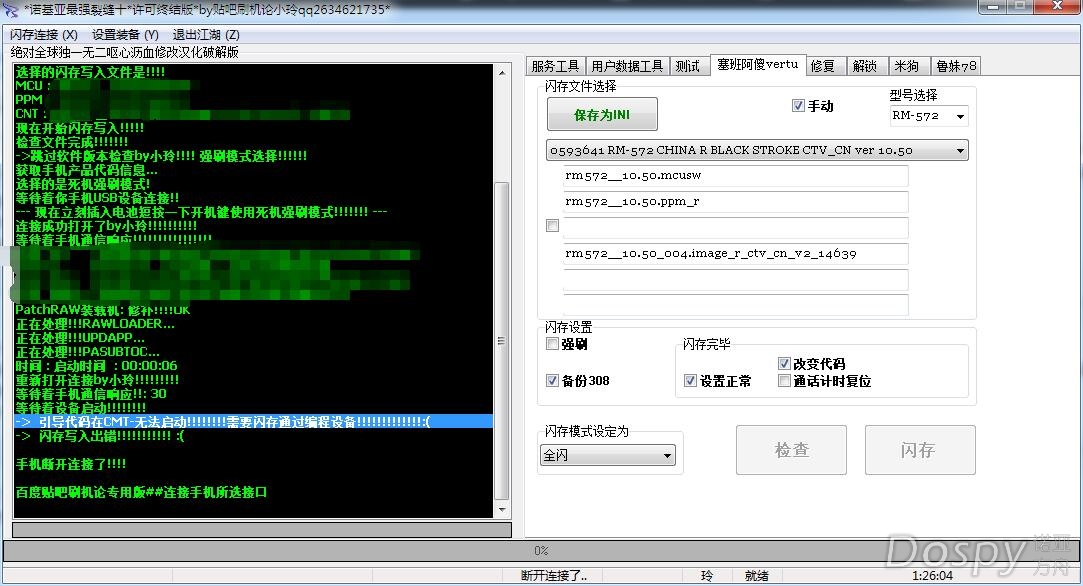Switch to the 用户数据工具 tab
1083x586 pixels.
[627, 66]
